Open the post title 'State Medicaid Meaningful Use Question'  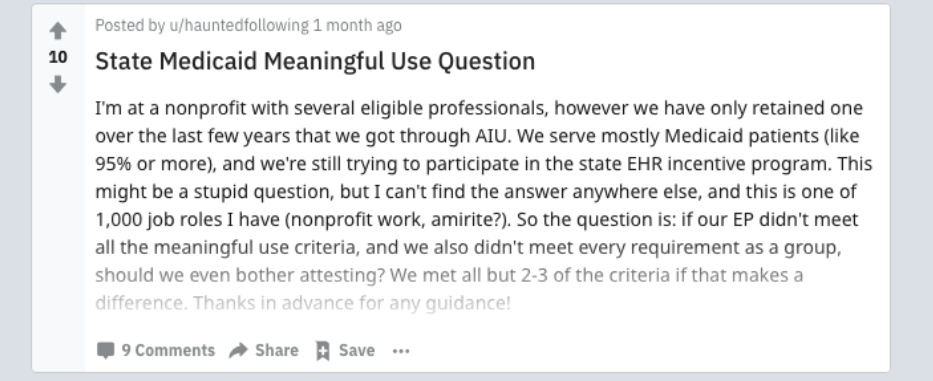click(x=315, y=61)
